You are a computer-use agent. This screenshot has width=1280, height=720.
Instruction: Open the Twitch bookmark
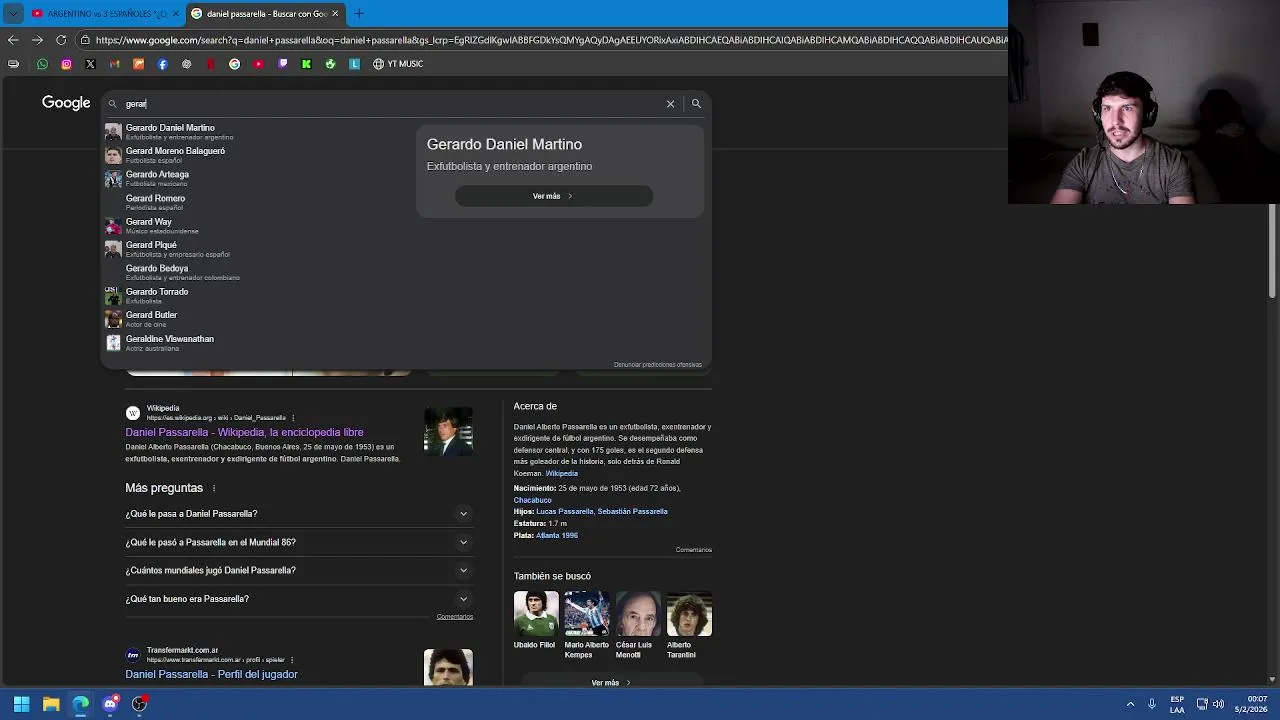tap(282, 64)
